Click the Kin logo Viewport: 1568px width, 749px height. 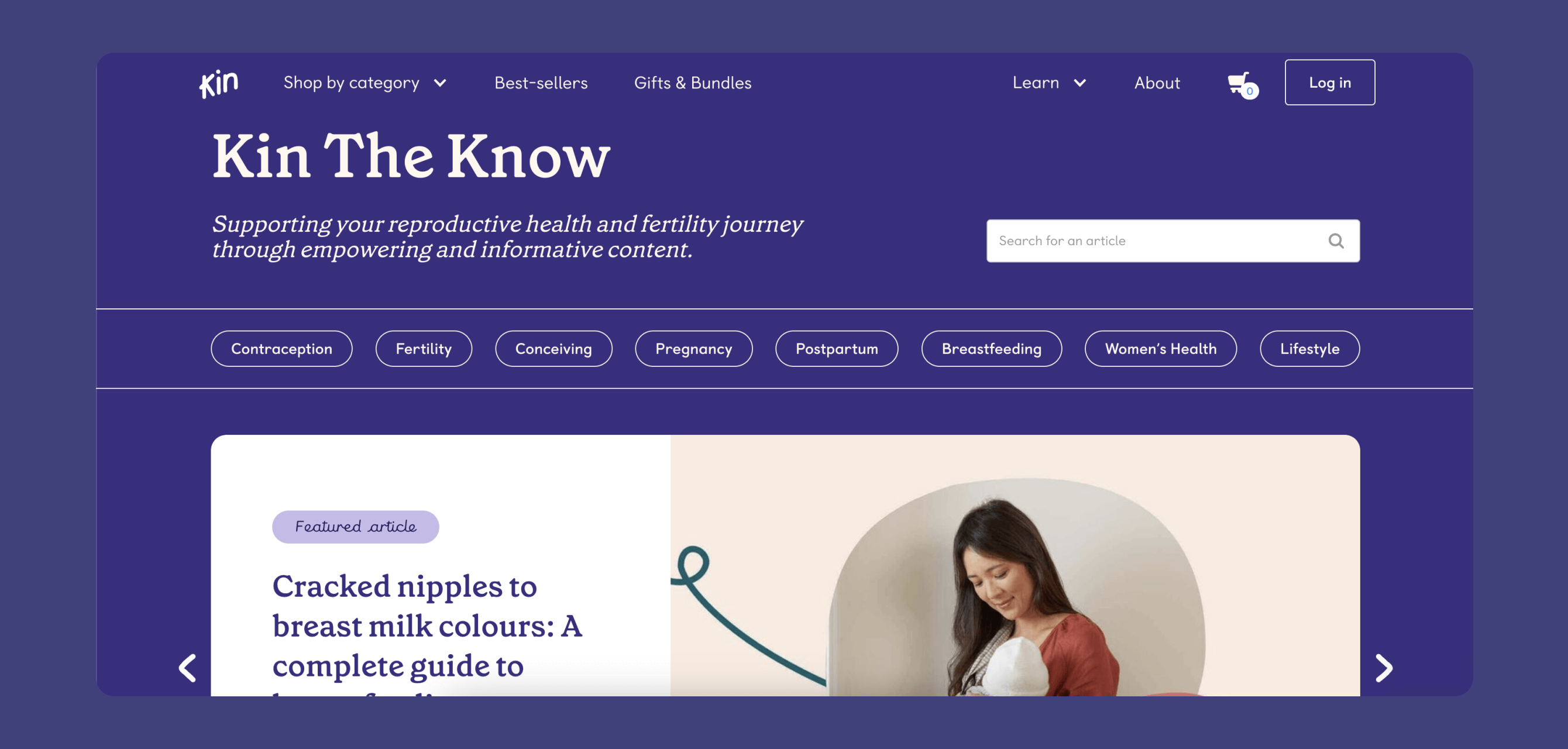[x=218, y=84]
